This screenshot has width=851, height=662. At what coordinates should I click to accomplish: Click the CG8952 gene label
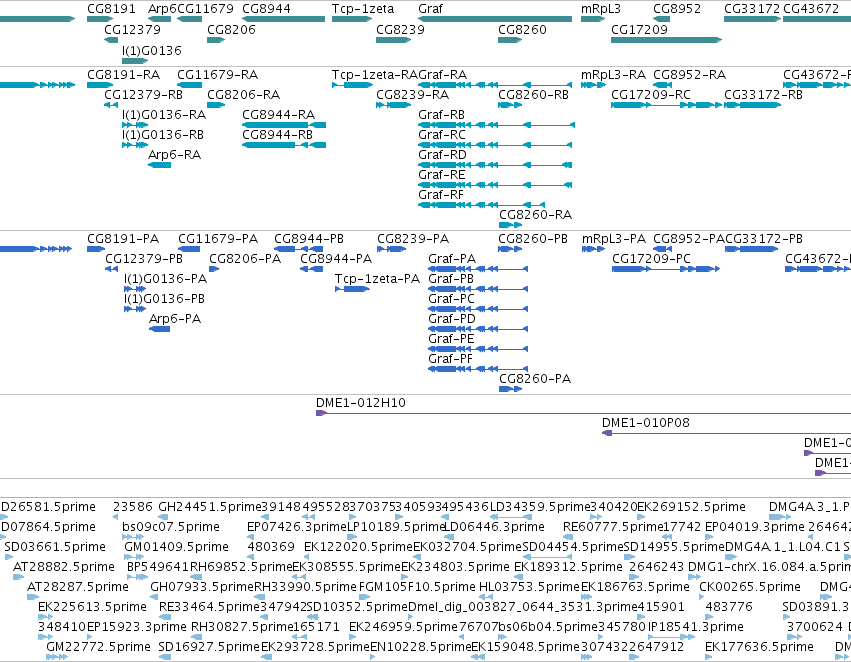677,9
